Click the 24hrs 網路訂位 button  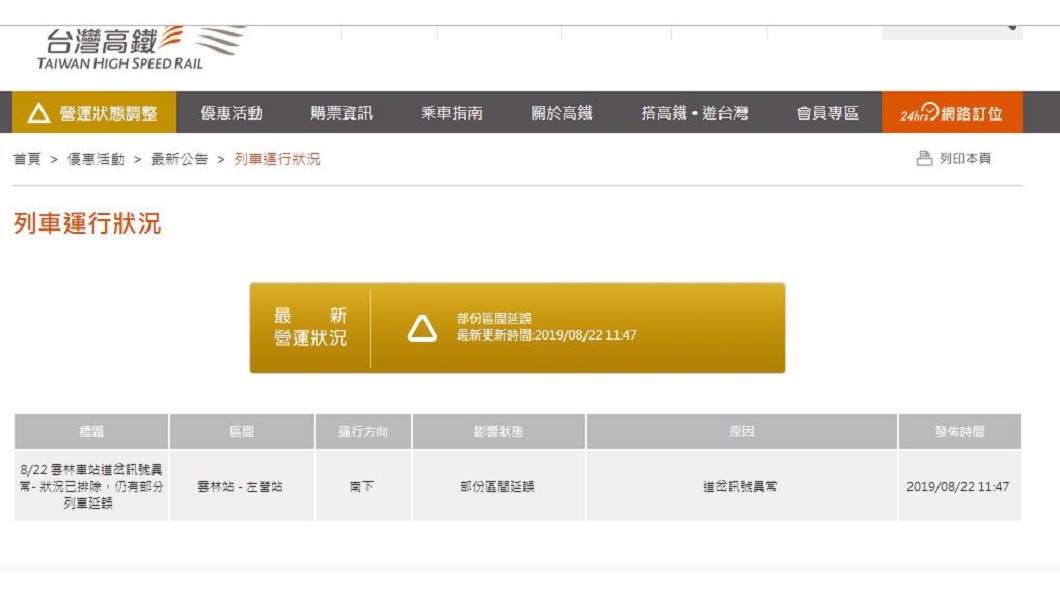(952, 113)
